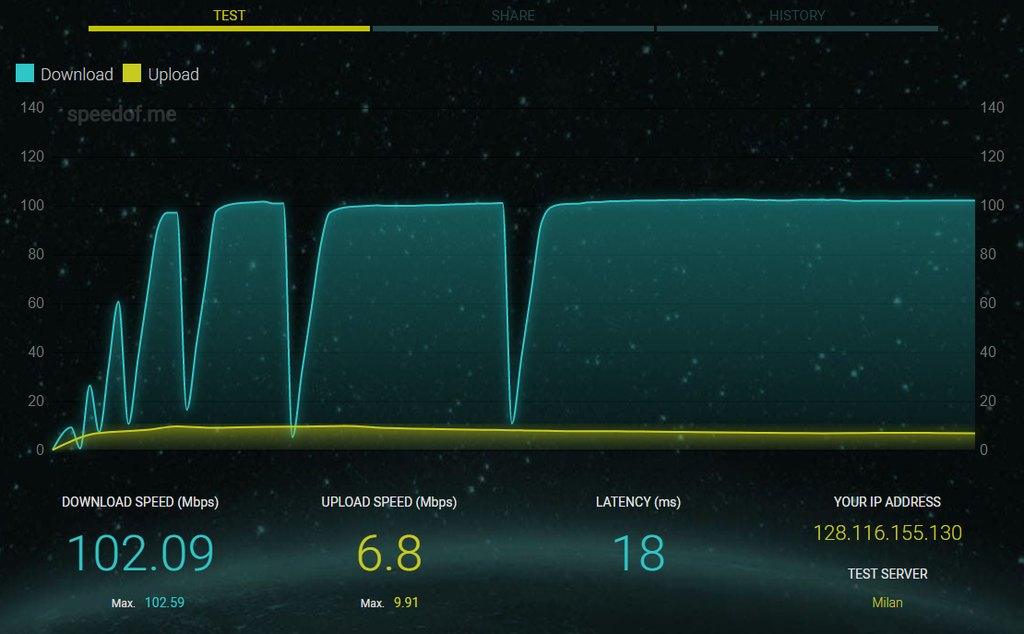This screenshot has width=1024, height=634.
Task: Click the speedof.me watermark on chart
Action: pyautogui.click(x=122, y=114)
